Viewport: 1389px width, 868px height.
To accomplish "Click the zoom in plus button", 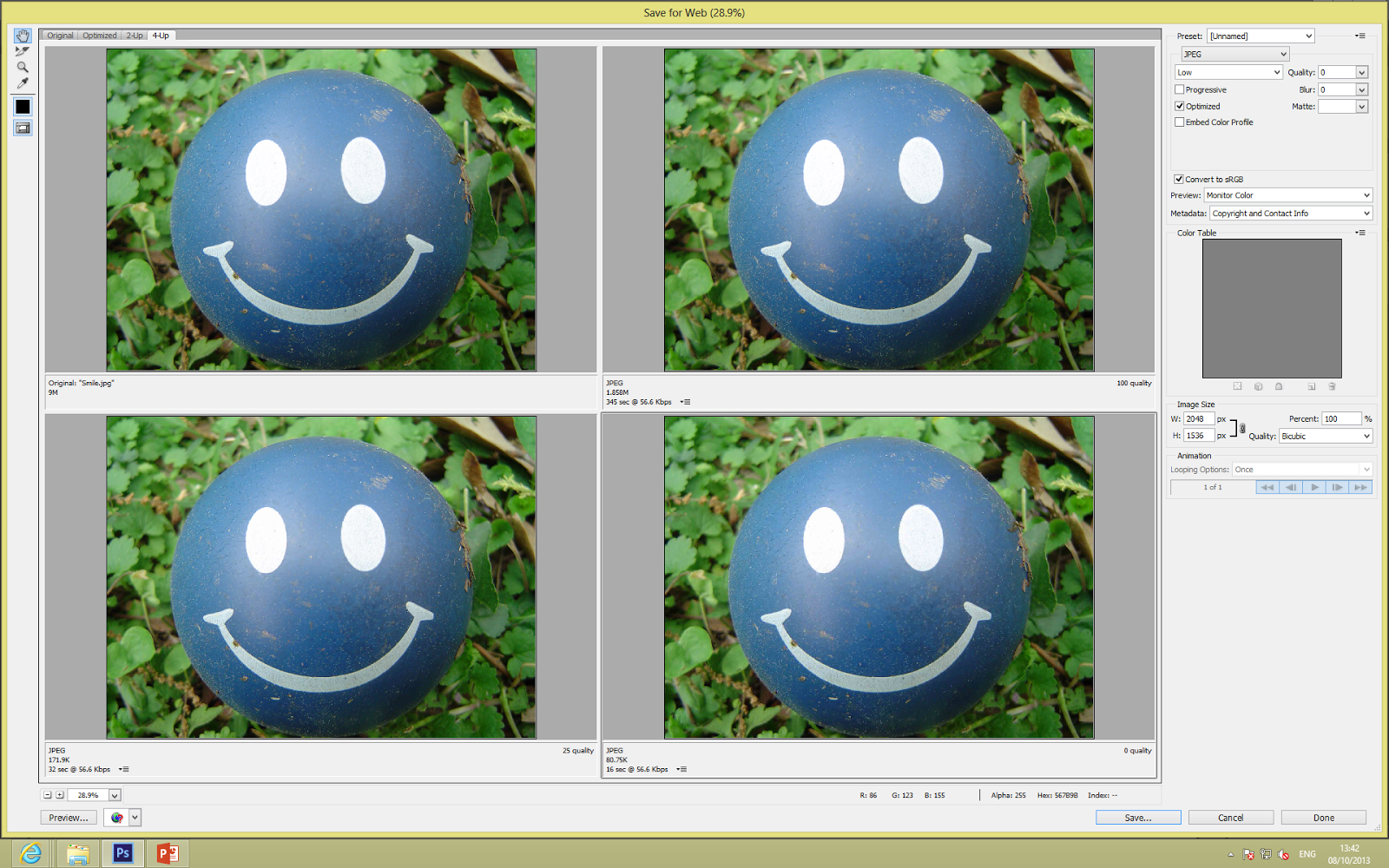I will click(x=60, y=795).
